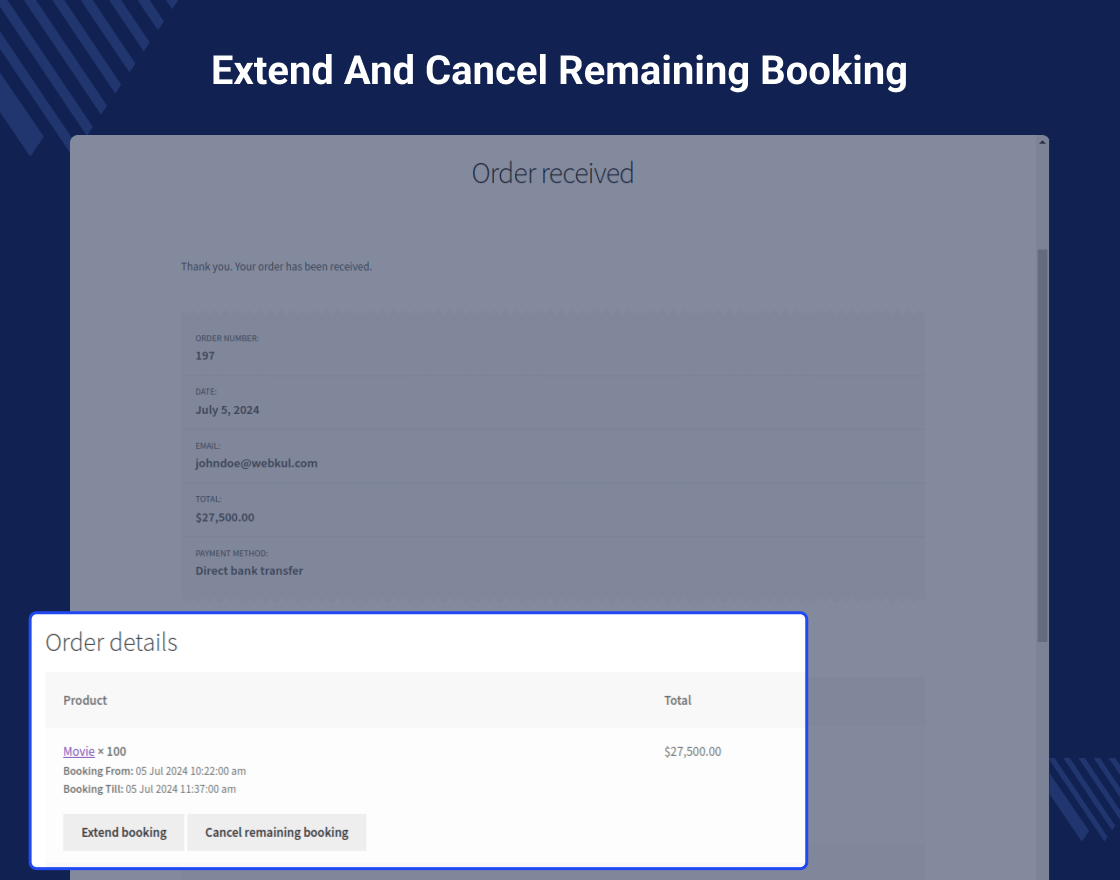Click the Booking From date line
1120x880 pixels.
click(x=154, y=771)
